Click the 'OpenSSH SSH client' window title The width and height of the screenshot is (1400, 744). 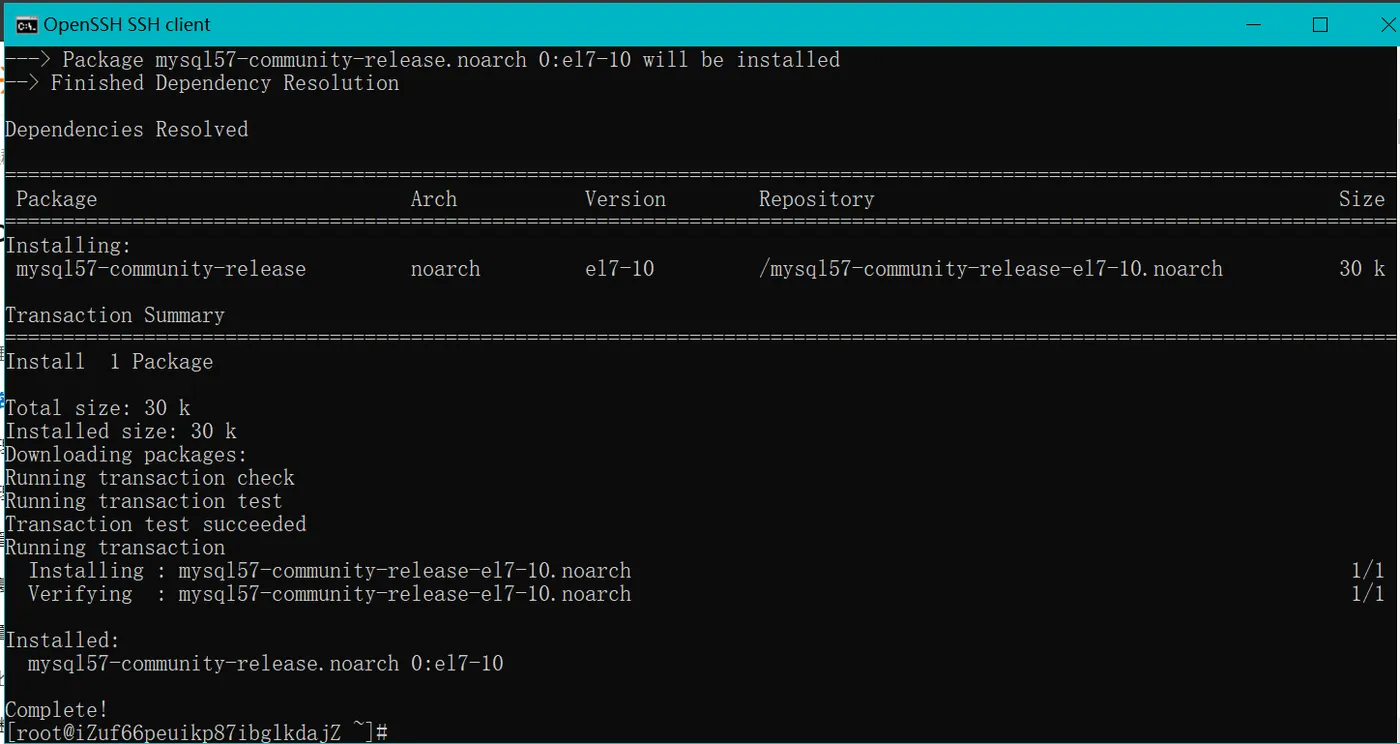tap(128, 25)
